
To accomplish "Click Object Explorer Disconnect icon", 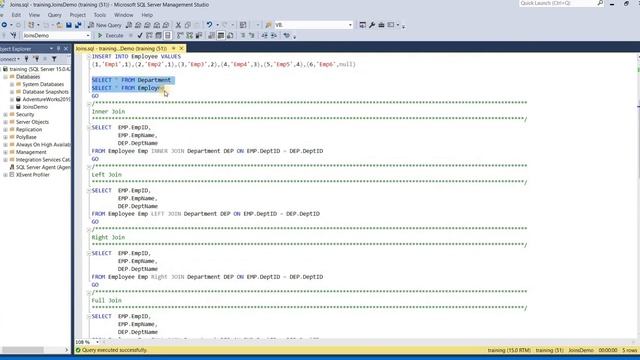I will [x=36, y=59].
